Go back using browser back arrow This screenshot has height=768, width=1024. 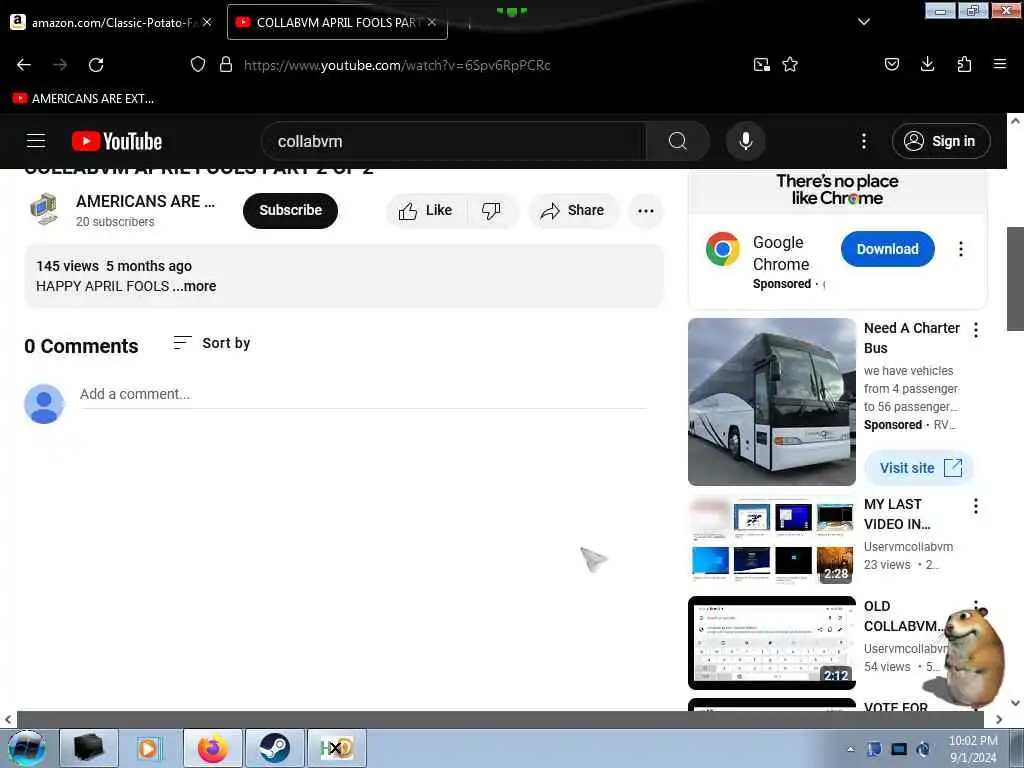[24, 65]
